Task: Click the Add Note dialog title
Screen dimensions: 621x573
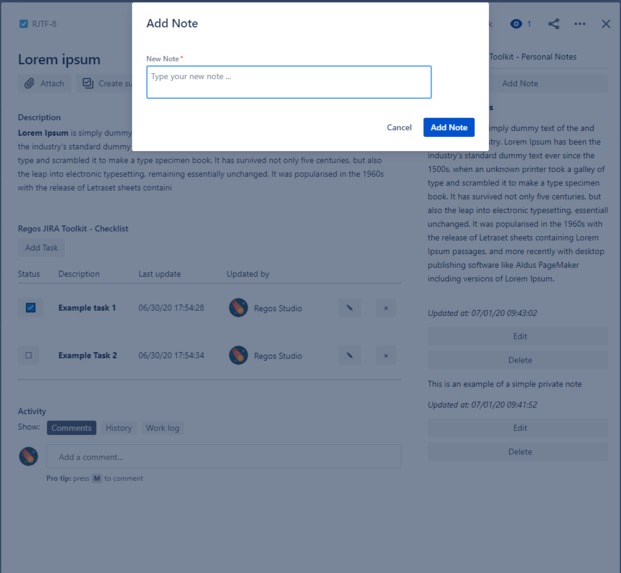Action: (x=172, y=23)
